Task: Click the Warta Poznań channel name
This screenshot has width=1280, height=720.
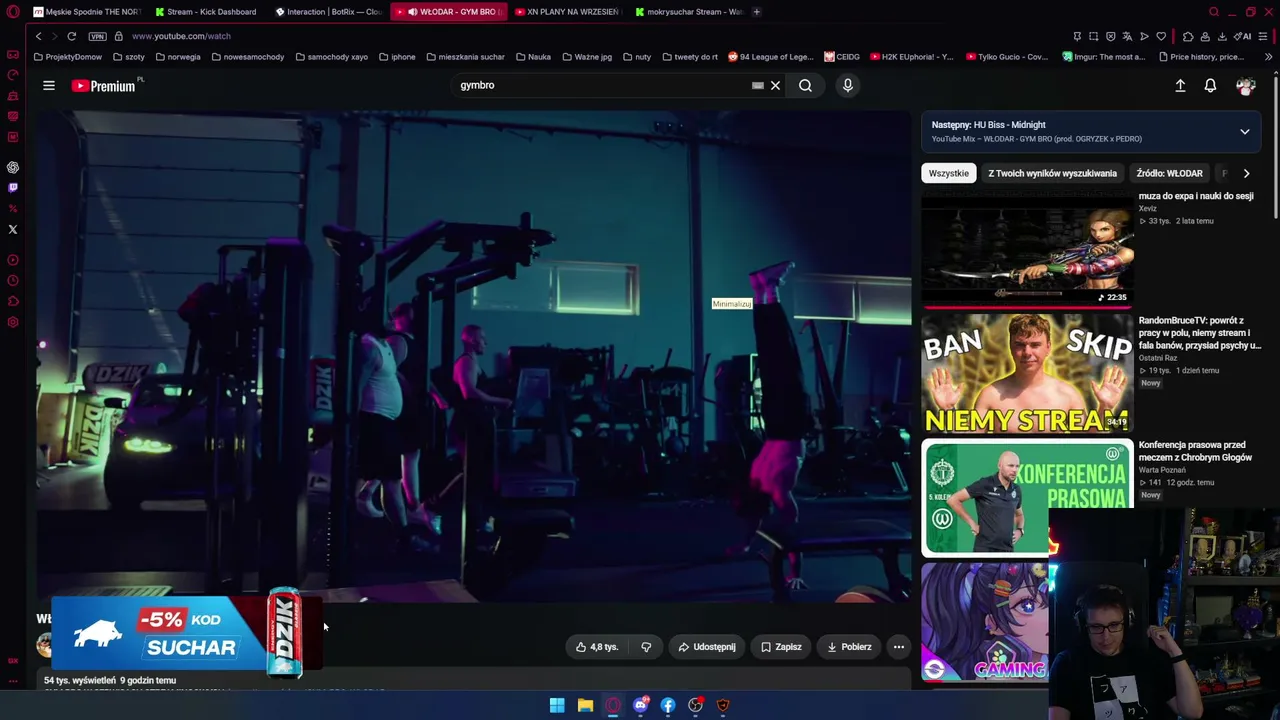Action: 1162,470
